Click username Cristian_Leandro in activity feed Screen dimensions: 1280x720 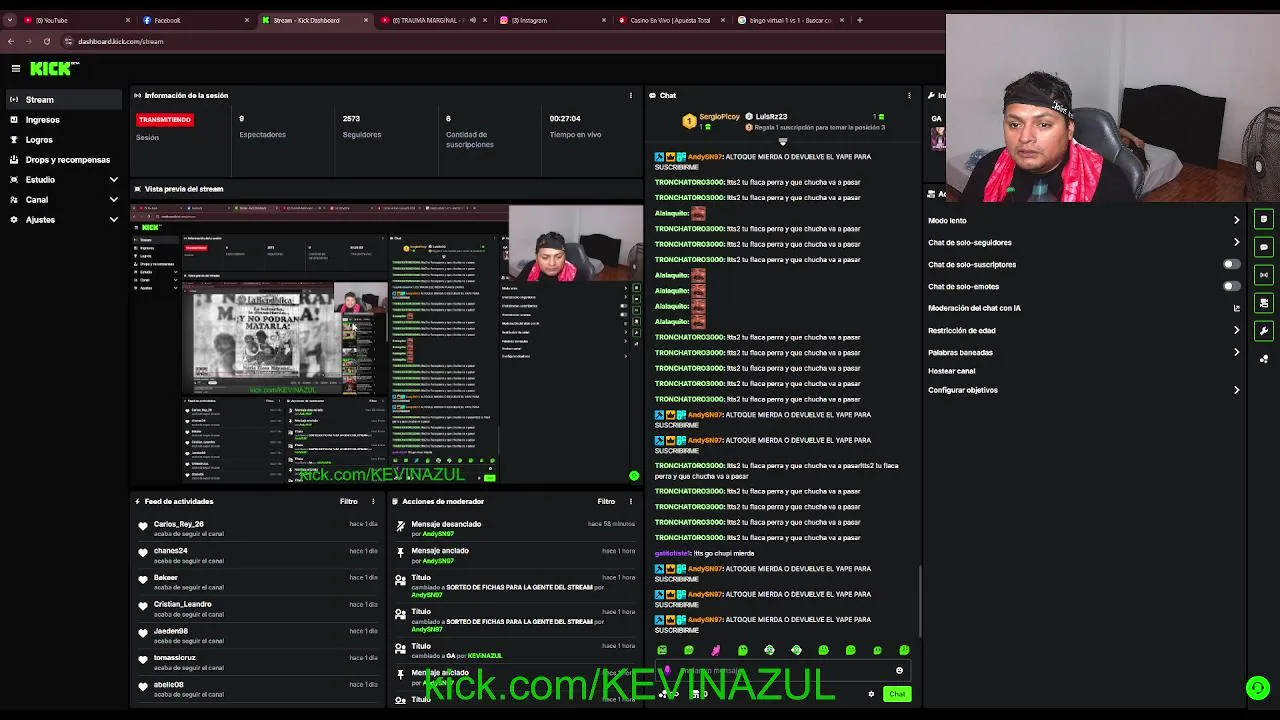tap(183, 604)
